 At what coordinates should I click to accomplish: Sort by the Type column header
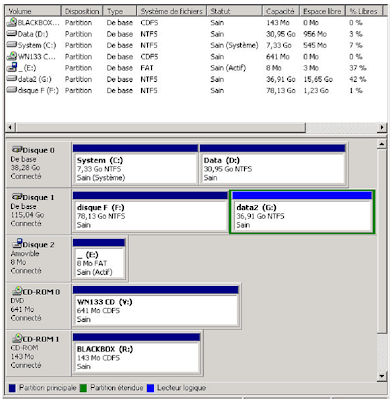(120, 11)
